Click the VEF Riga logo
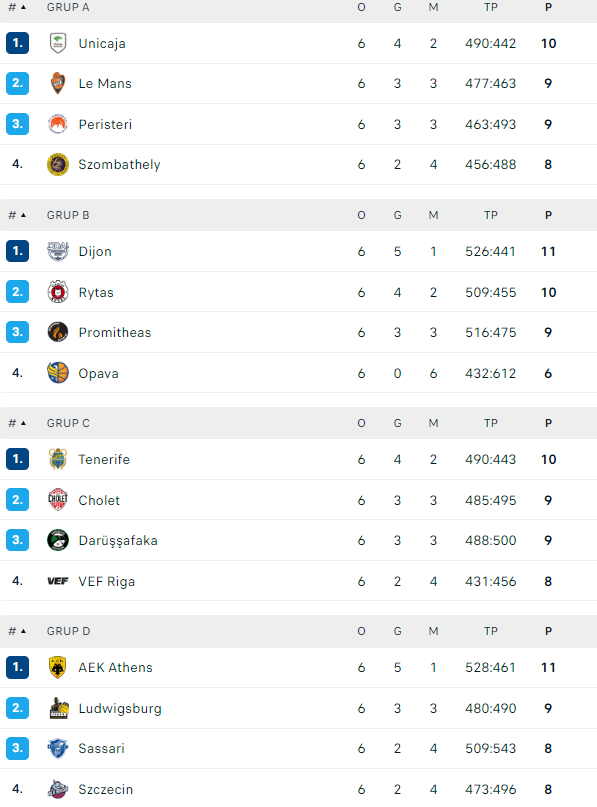Viewport: 597px width, 807px height. pos(58,581)
